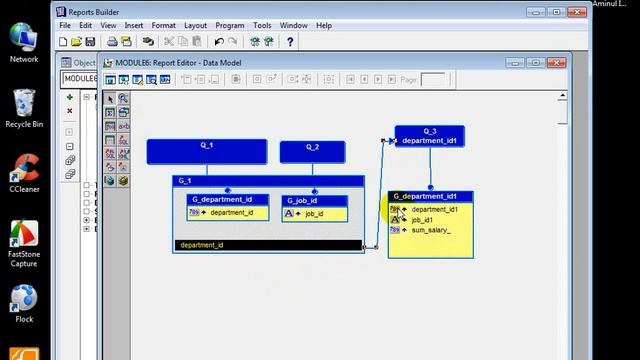This screenshot has height=360, width=640.
Task: Open the Window menu
Action: point(293,25)
